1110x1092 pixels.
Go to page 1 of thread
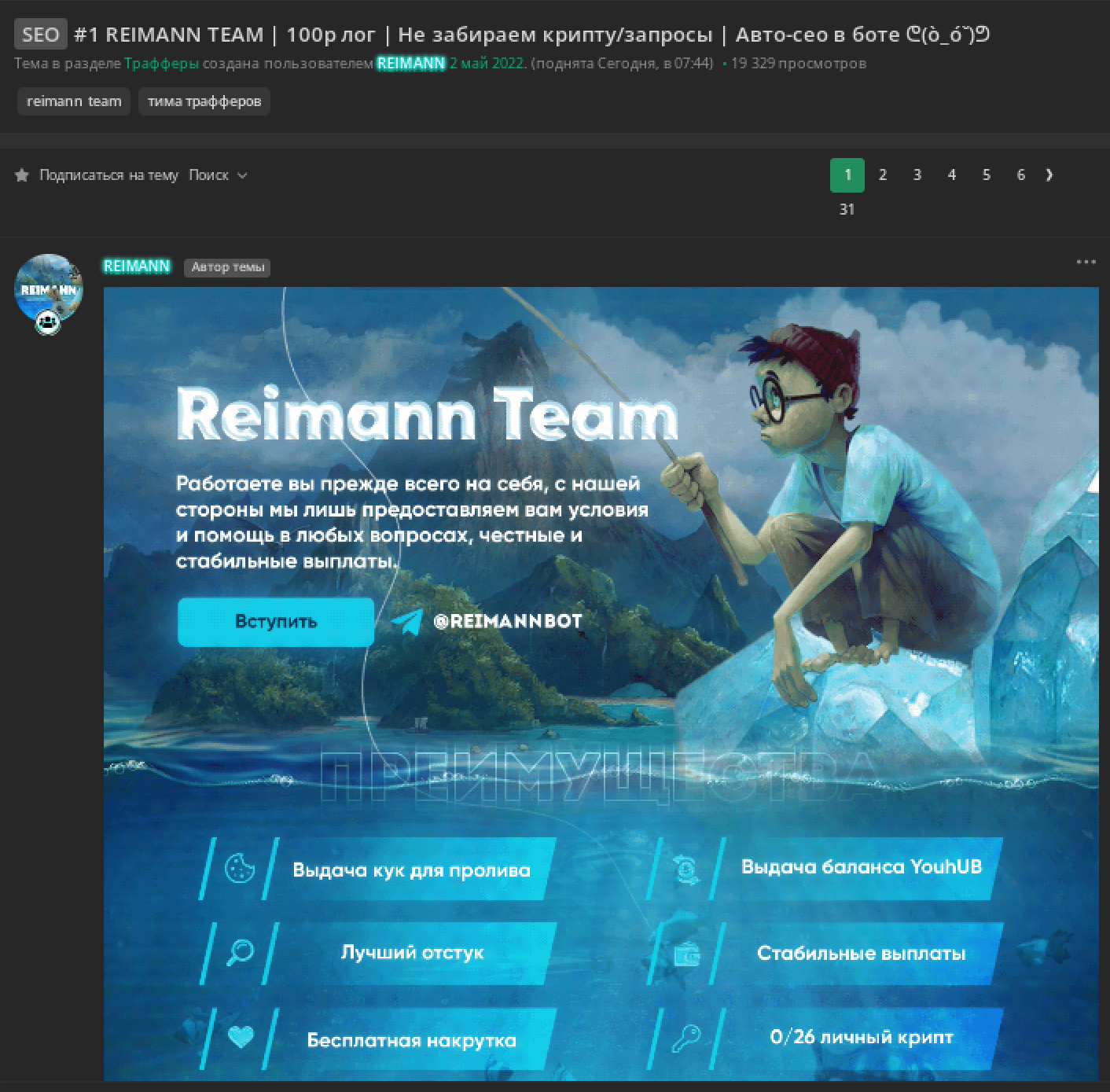(x=847, y=175)
